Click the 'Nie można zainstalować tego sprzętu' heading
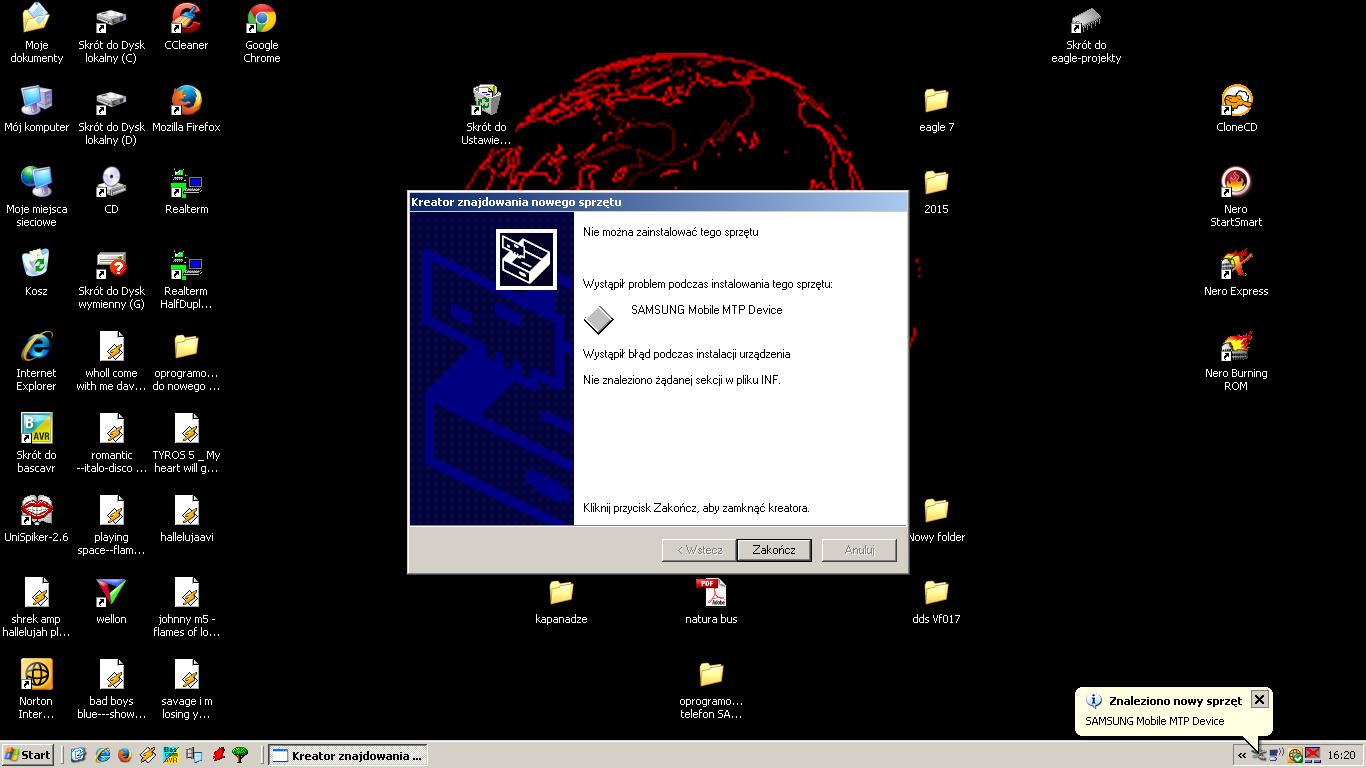 (670, 232)
